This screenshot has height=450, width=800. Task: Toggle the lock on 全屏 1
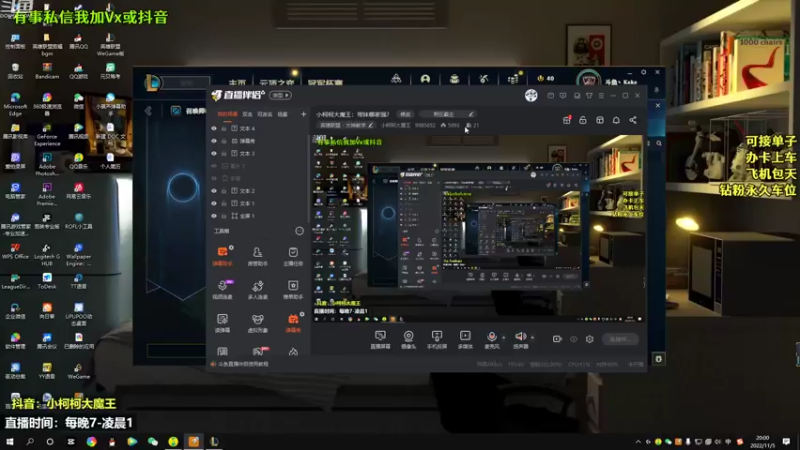click(x=223, y=216)
